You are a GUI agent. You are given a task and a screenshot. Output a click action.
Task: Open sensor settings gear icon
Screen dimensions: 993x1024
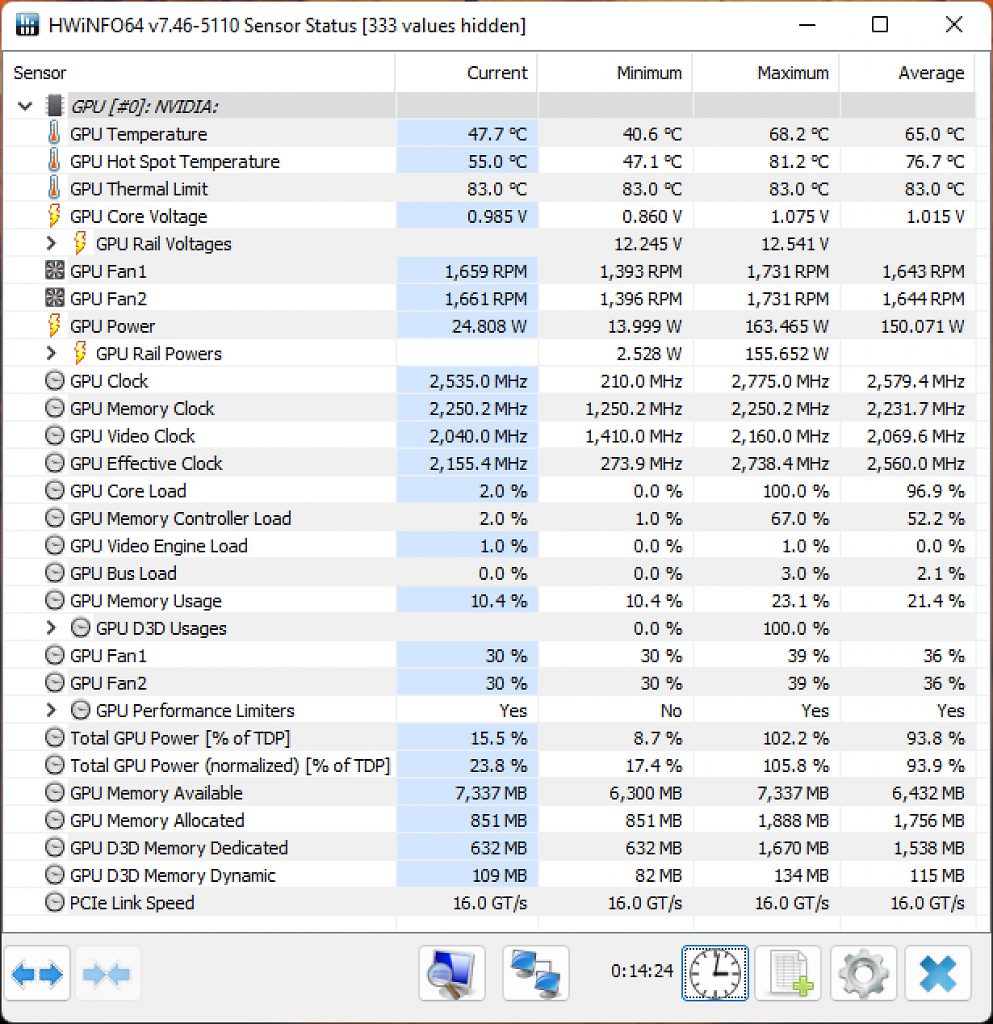tap(863, 974)
